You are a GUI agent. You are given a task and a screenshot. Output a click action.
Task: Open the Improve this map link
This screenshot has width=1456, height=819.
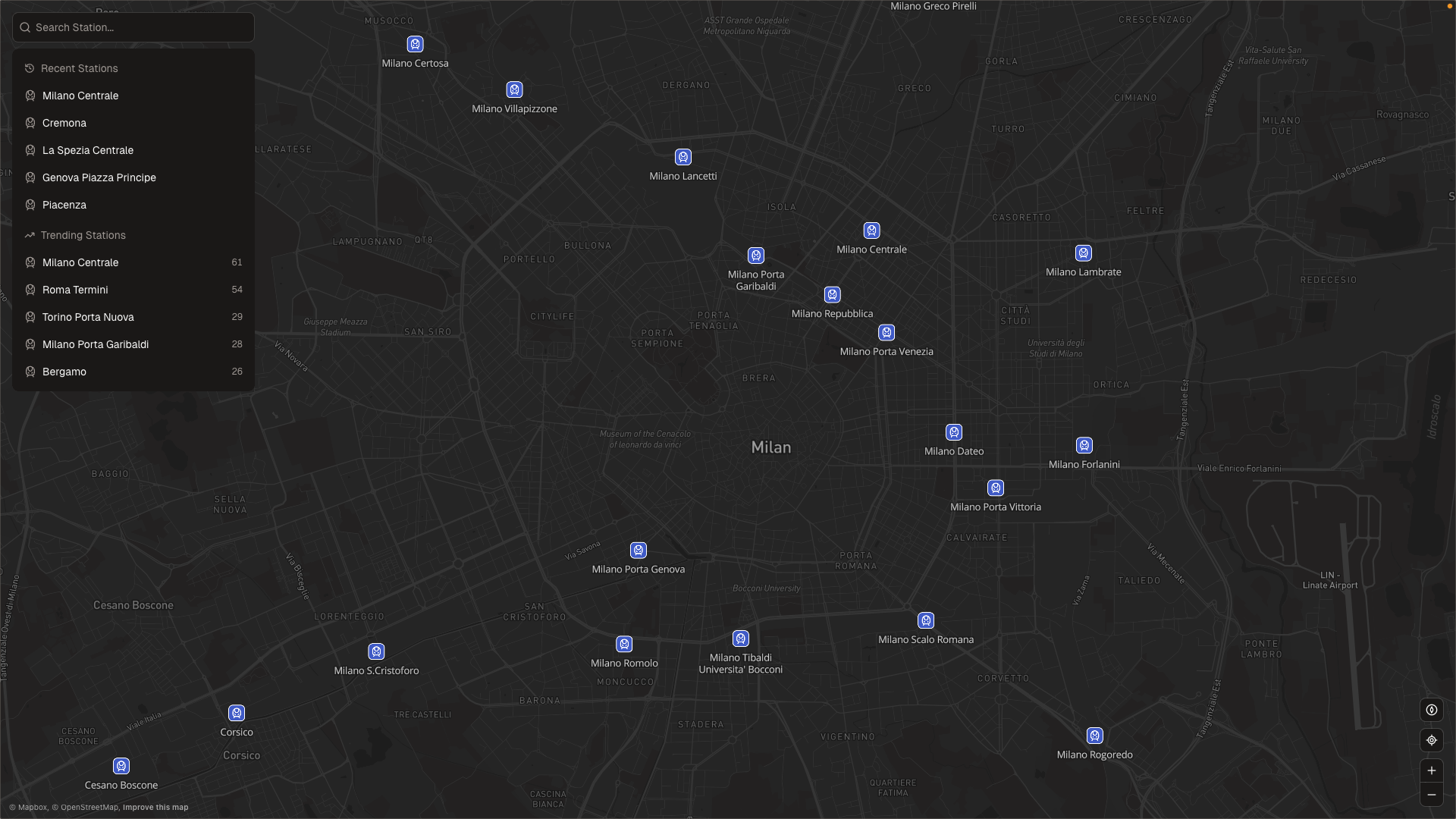[155, 807]
